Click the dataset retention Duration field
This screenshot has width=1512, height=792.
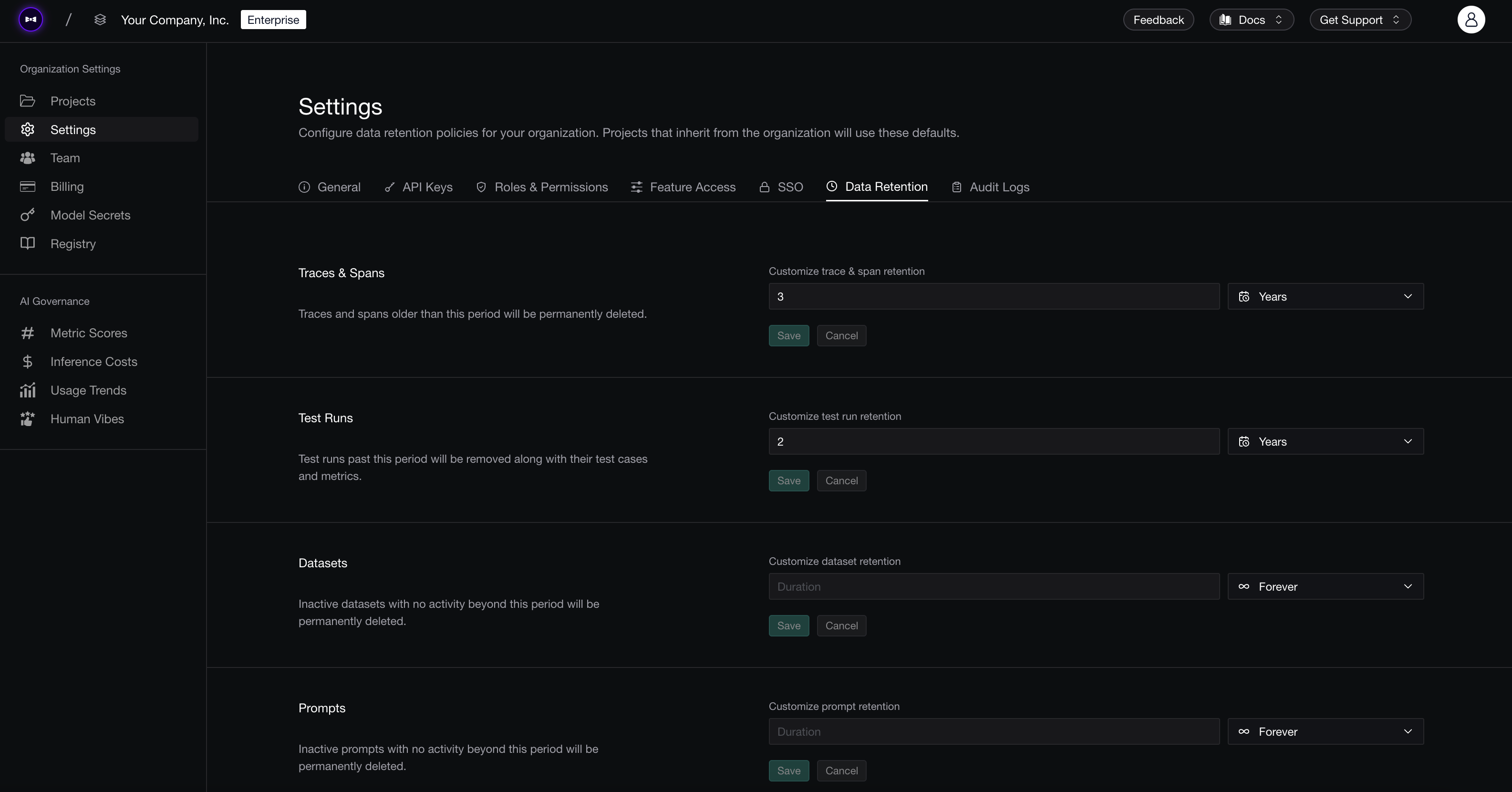click(994, 586)
